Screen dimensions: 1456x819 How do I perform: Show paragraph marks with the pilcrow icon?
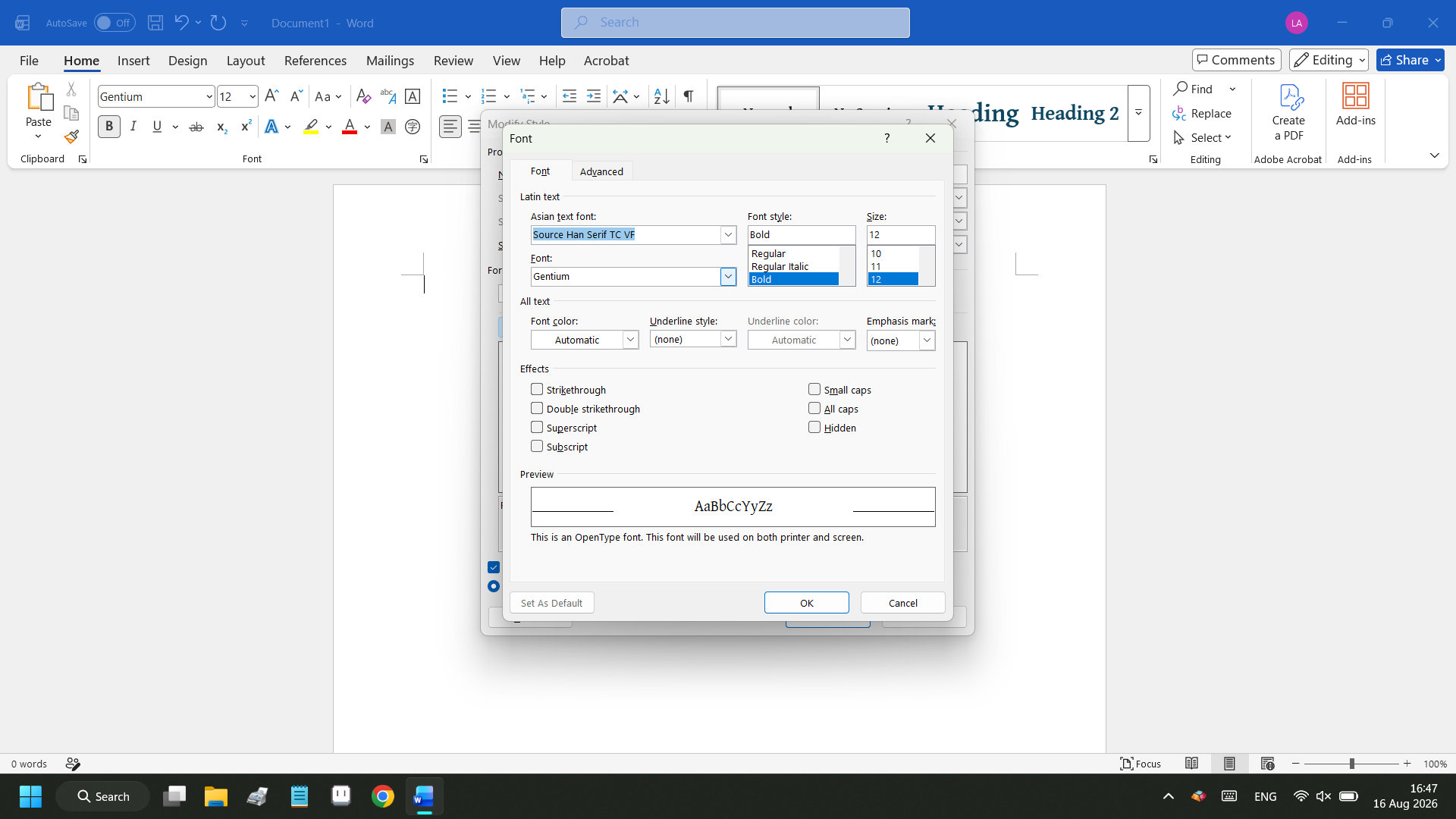pyautogui.click(x=689, y=96)
